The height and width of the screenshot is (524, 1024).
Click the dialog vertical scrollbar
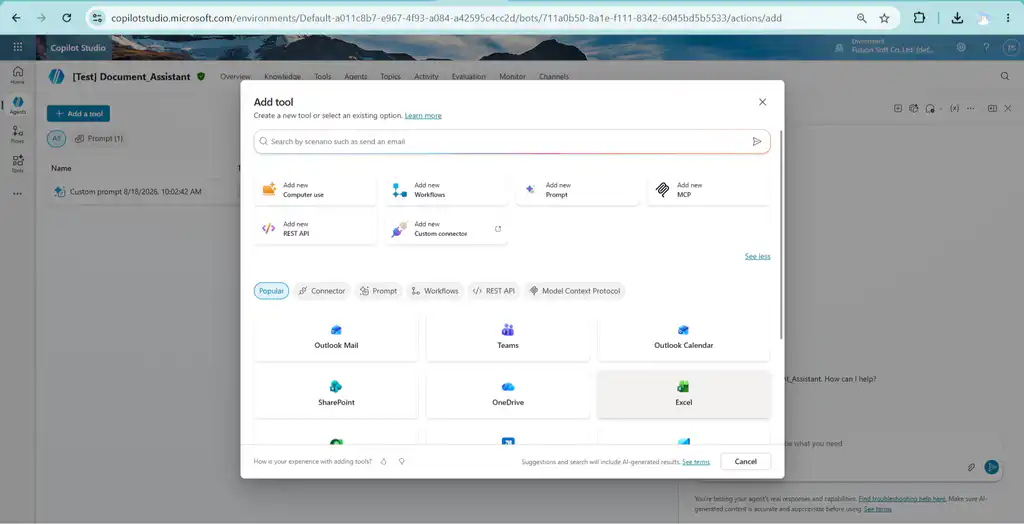coord(781,234)
